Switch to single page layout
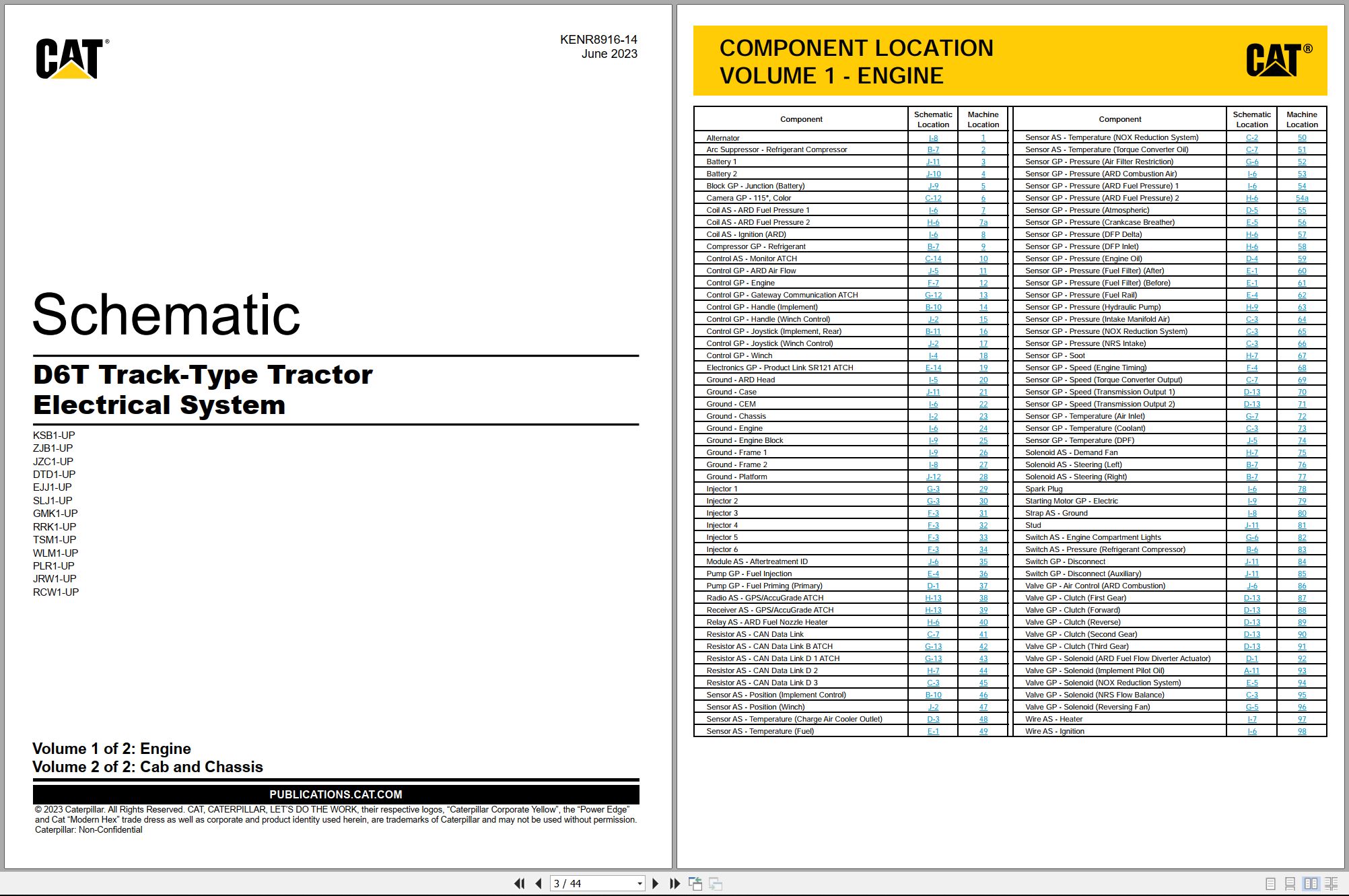 point(1270,884)
